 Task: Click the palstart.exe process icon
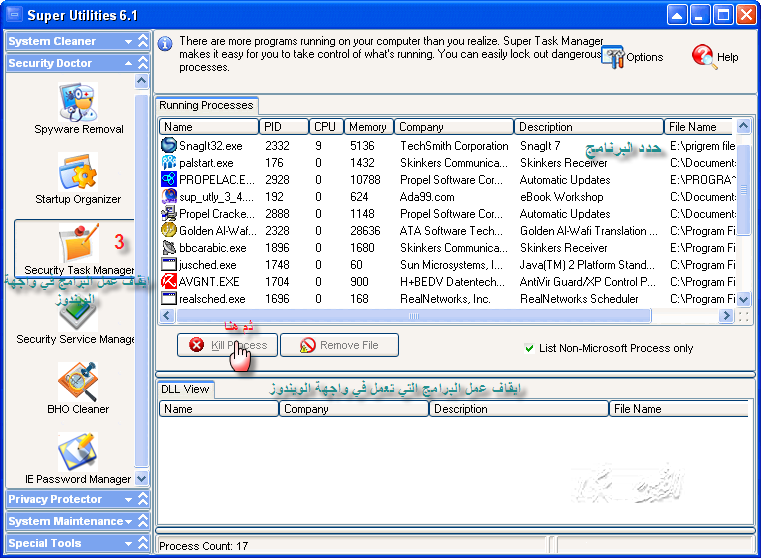coord(168,163)
